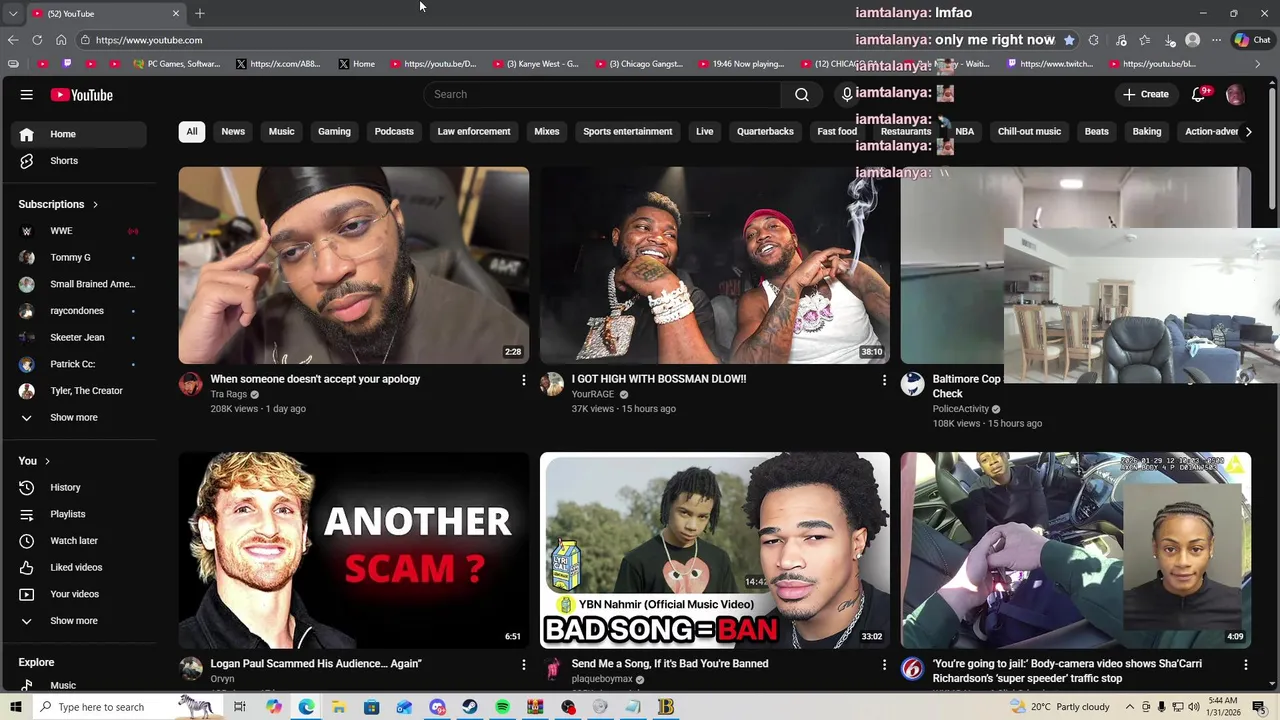Show more bookmarks with chevron

(1258, 64)
